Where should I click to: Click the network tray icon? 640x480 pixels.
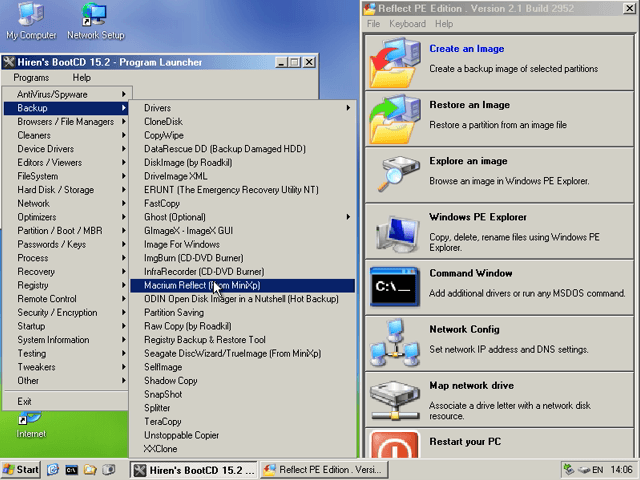point(569,470)
